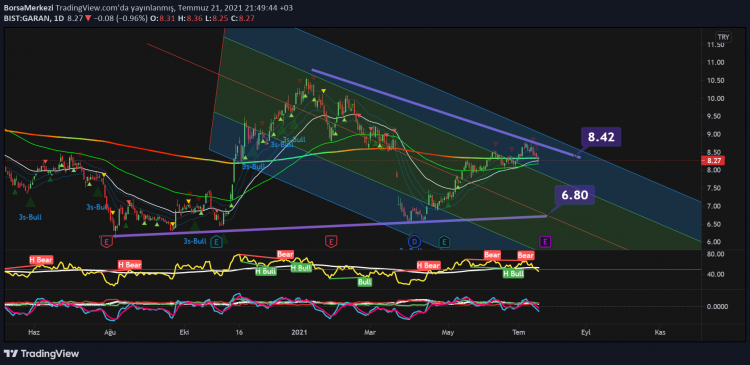Click the purple E upcoming earnings marker
The image size is (750, 365).
[x=545, y=242]
